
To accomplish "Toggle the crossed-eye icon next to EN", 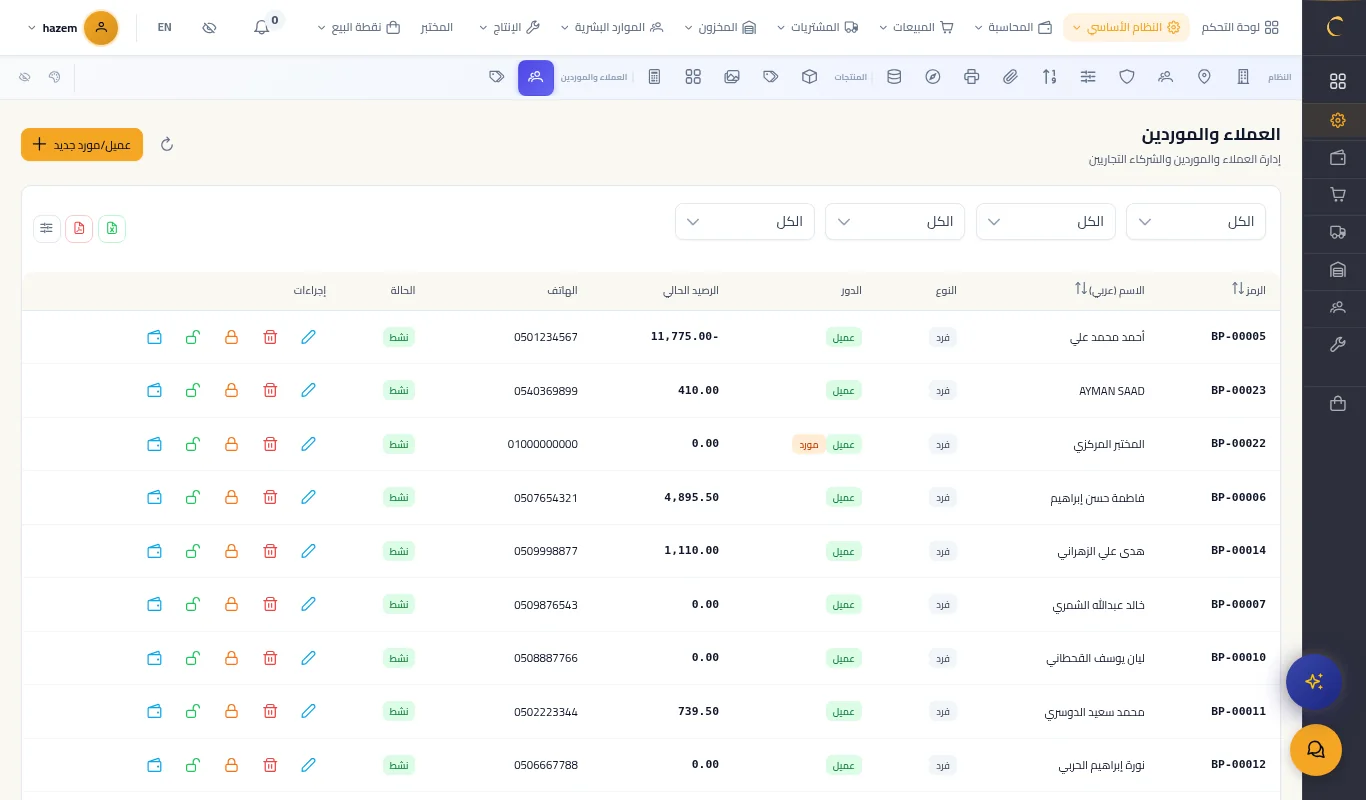I will 209,27.
